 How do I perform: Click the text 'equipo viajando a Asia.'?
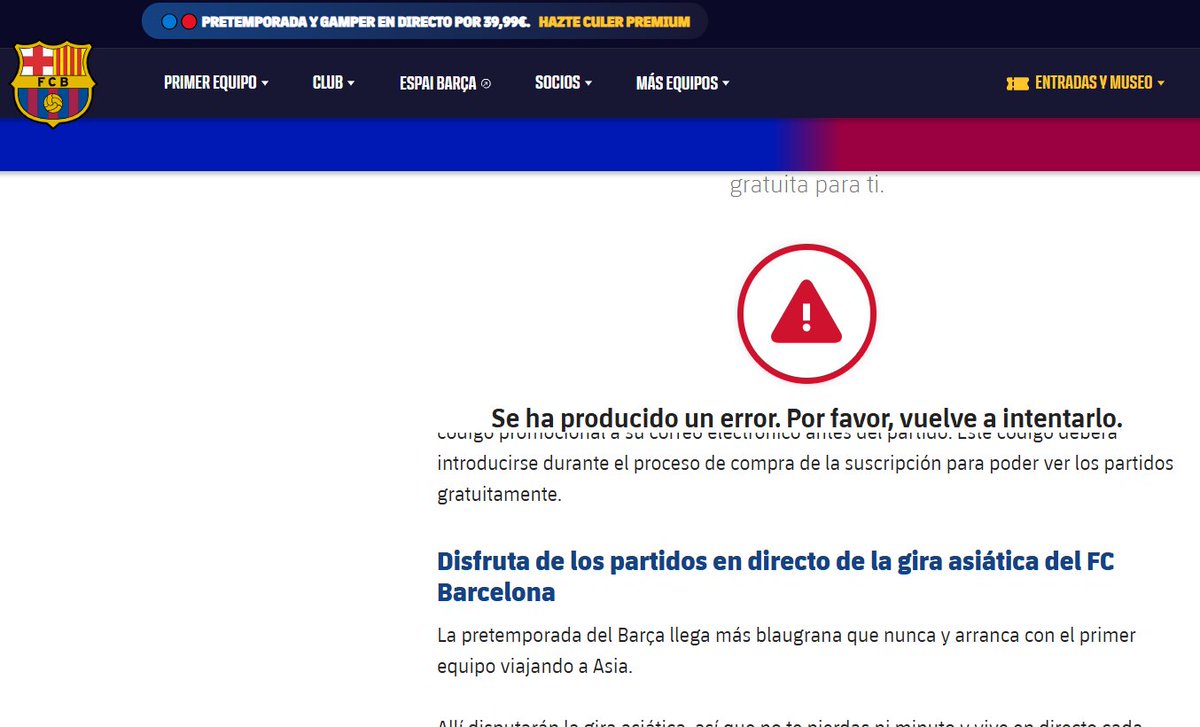(535, 666)
